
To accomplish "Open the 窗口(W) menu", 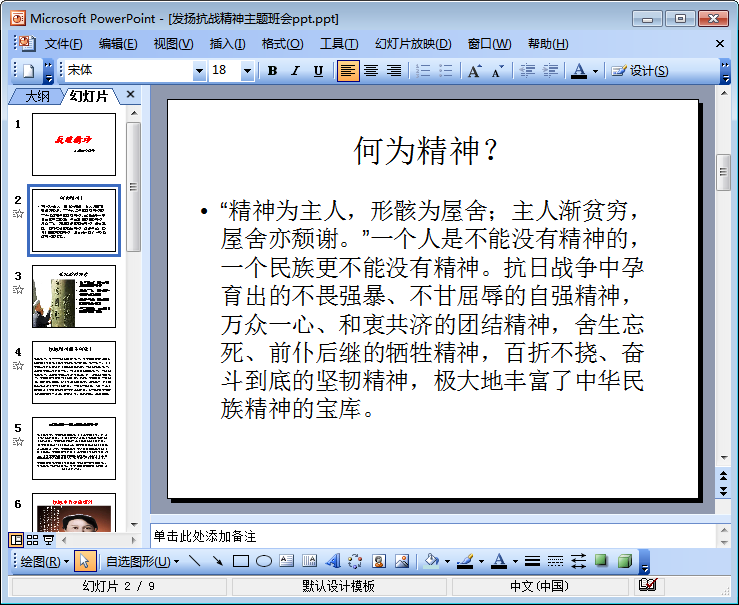I will coord(489,44).
